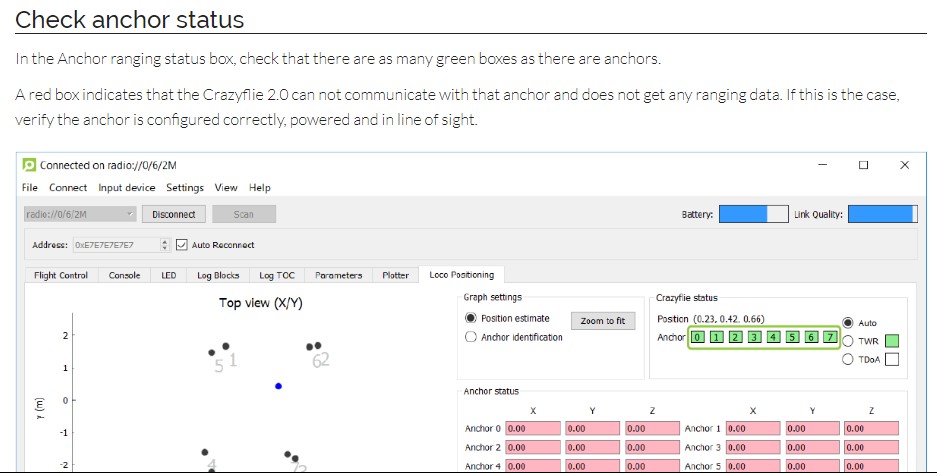937x473 pixels.
Task: Click green anchor 7 status box
Action: pyautogui.click(x=828, y=338)
